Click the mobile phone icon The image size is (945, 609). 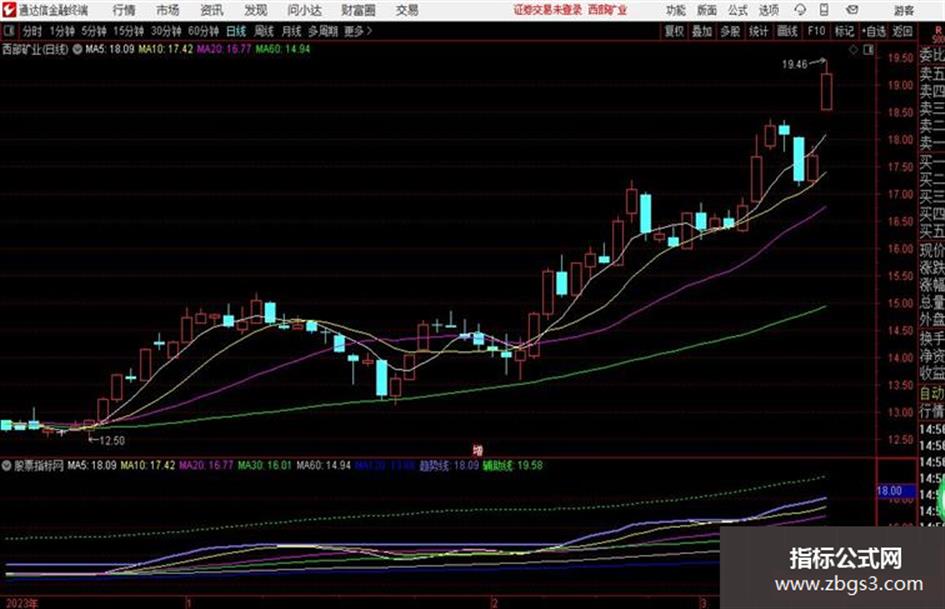pos(824,10)
